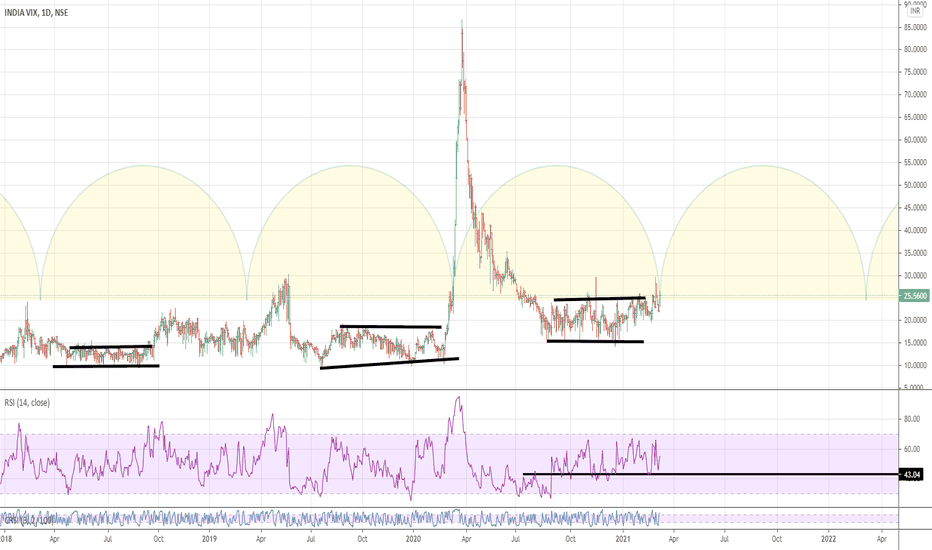This screenshot has height=550, width=932.
Task: Click the 60.00 RSI axis label
Action: (912, 450)
